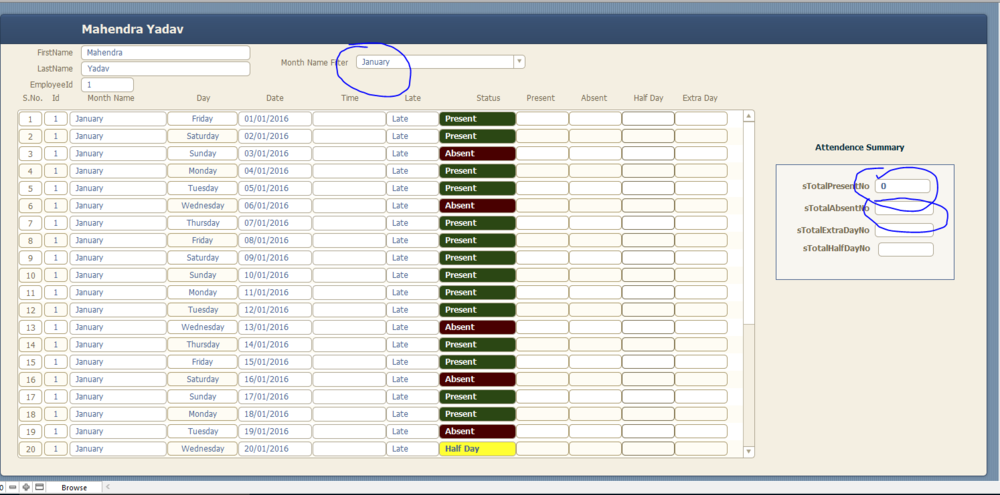Click the Absent status for 16/01/2016
This screenshot has width=1000, height=495.
click(x=477, y=379)
